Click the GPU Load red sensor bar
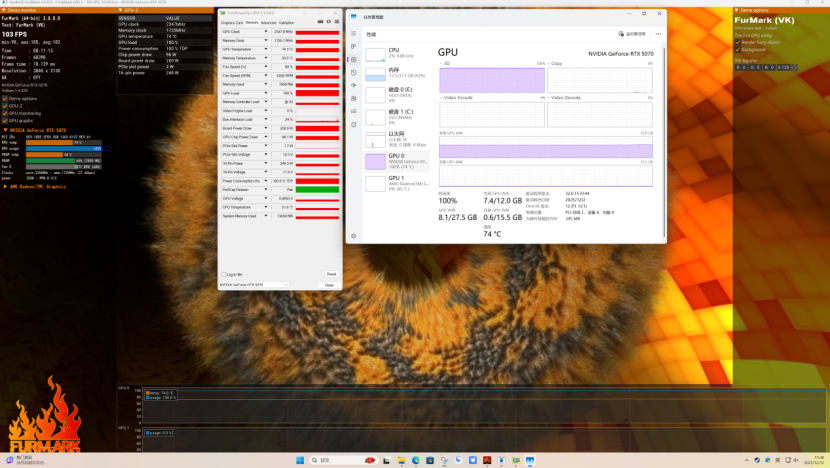 click(x=317, y=94)
